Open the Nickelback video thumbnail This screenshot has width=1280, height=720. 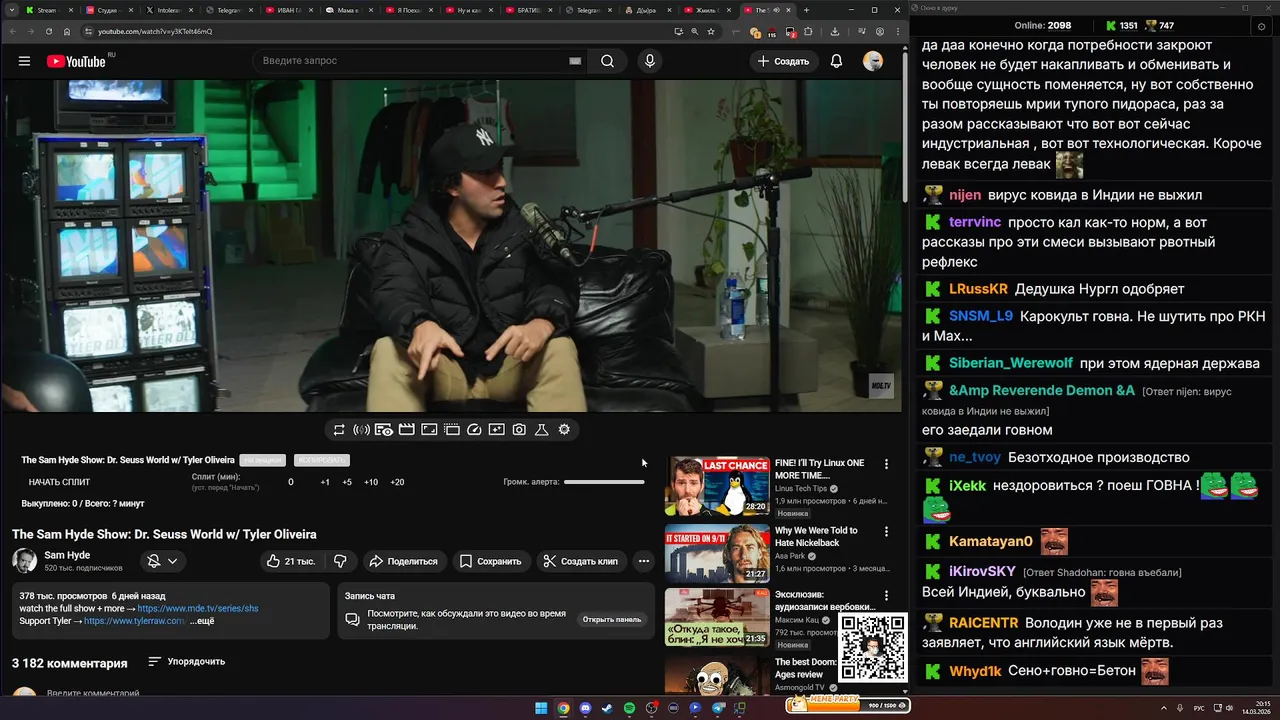717,553
